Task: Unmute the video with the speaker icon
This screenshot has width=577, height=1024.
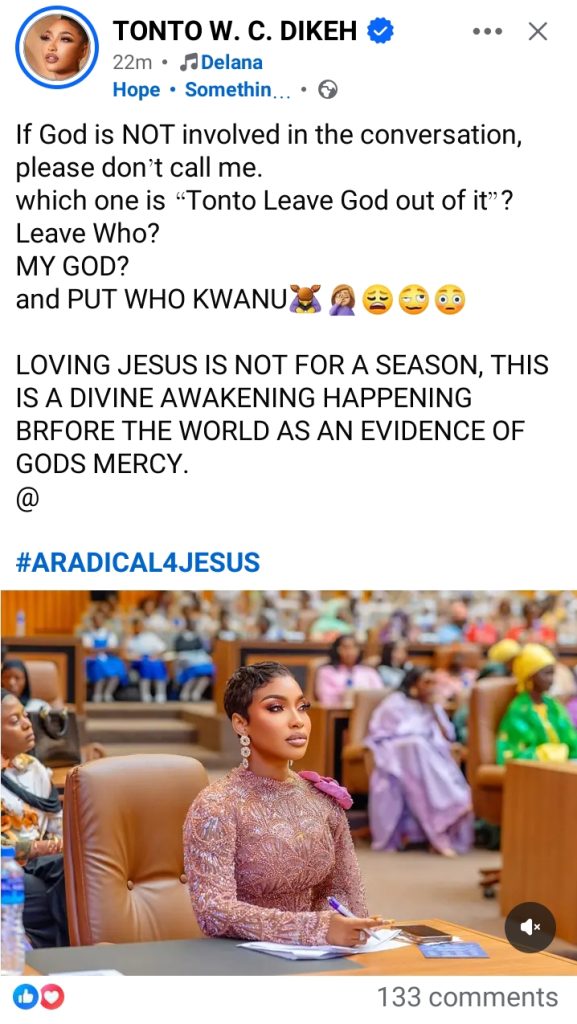Action: pyautogui.click(x=530, y=927)
